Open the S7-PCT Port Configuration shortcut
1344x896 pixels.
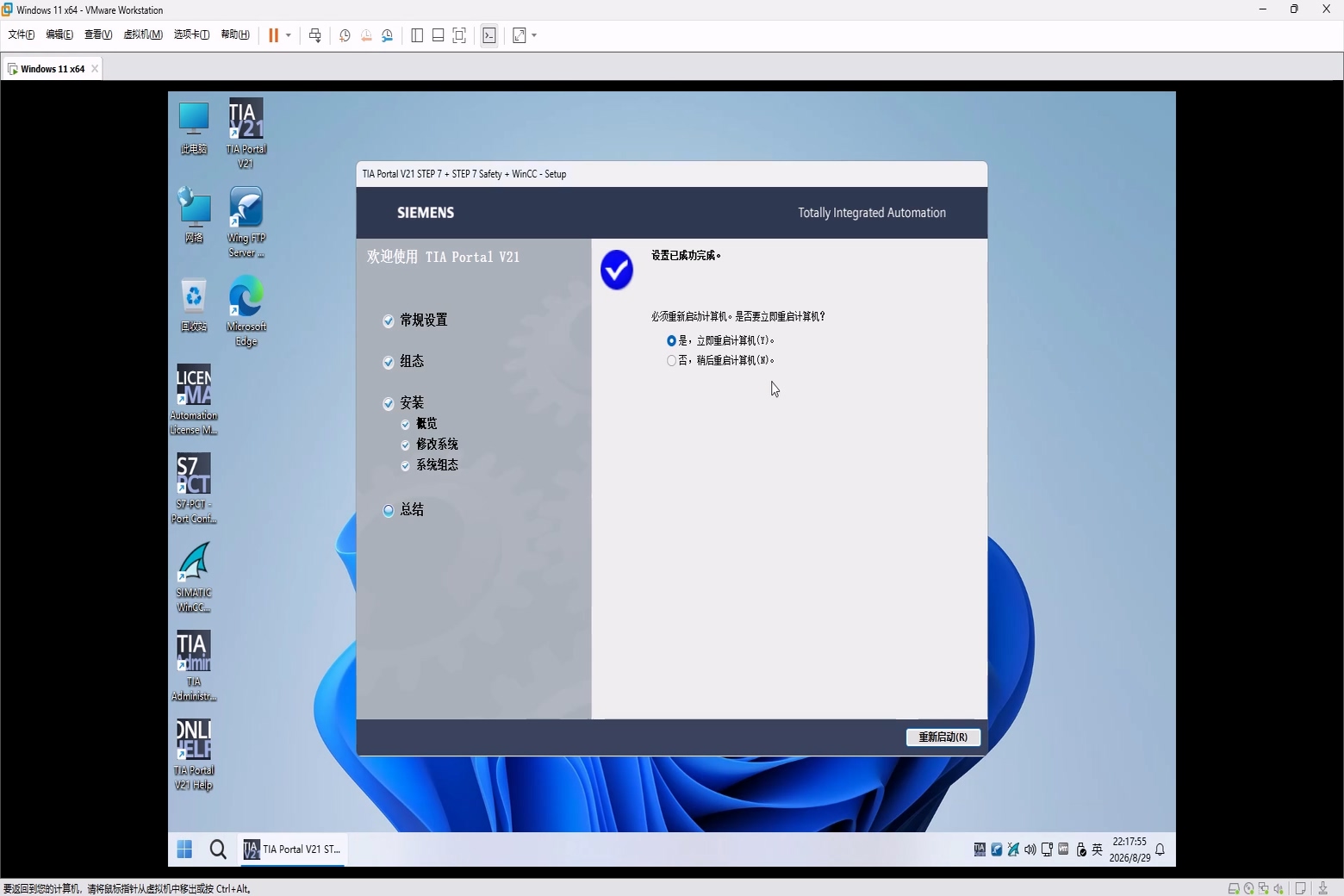tap(194, 488)
